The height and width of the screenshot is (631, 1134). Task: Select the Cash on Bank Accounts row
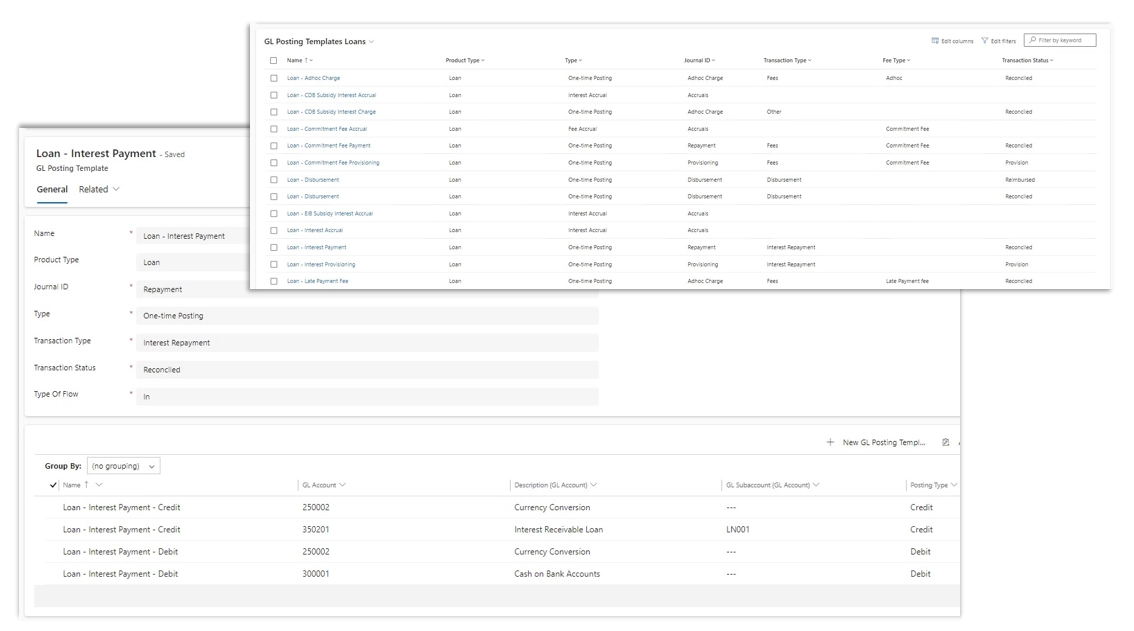pos(497,574)
